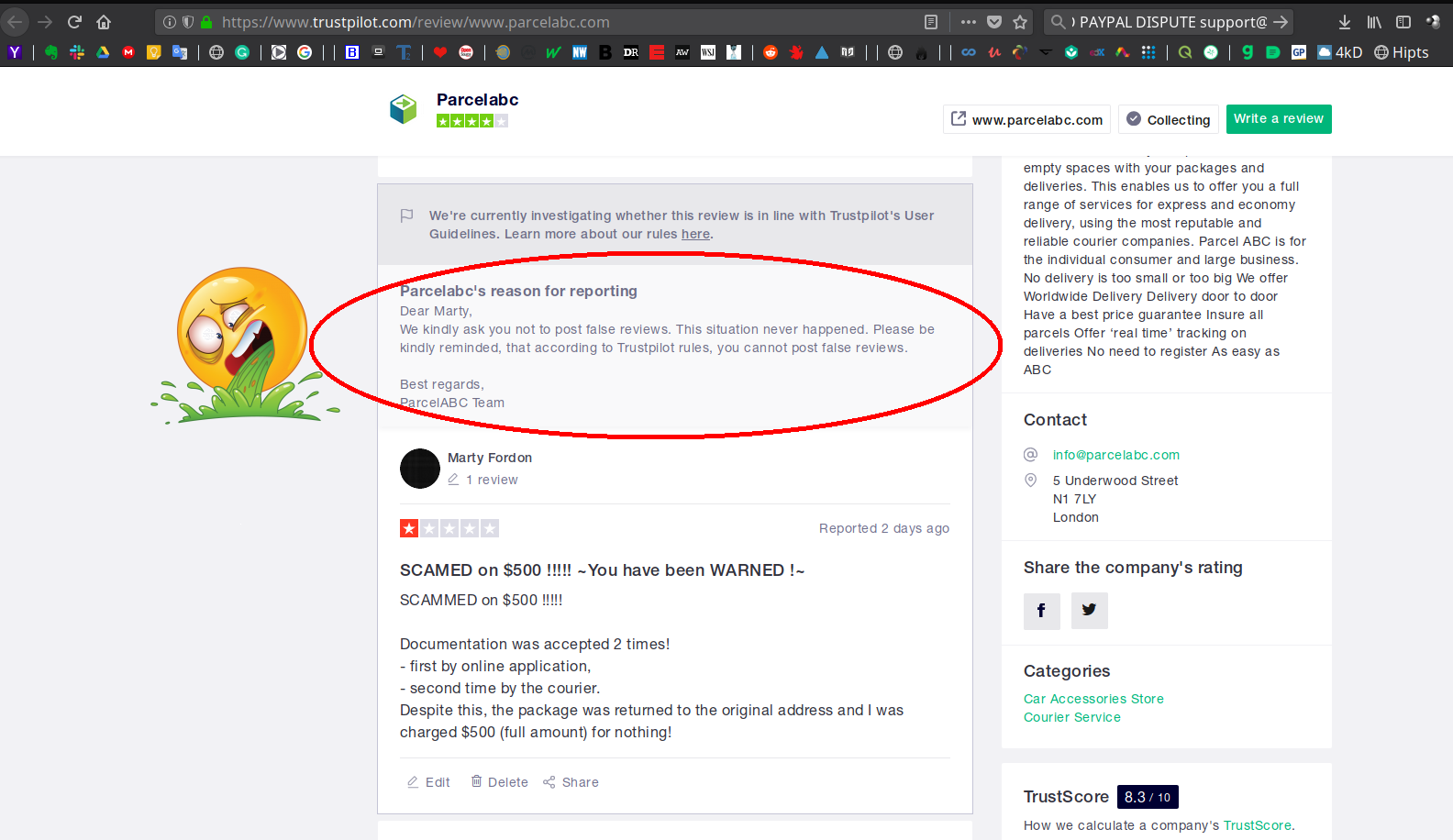Open the downloads arrow icon

pyautogui.click(x=1344, y=22)
